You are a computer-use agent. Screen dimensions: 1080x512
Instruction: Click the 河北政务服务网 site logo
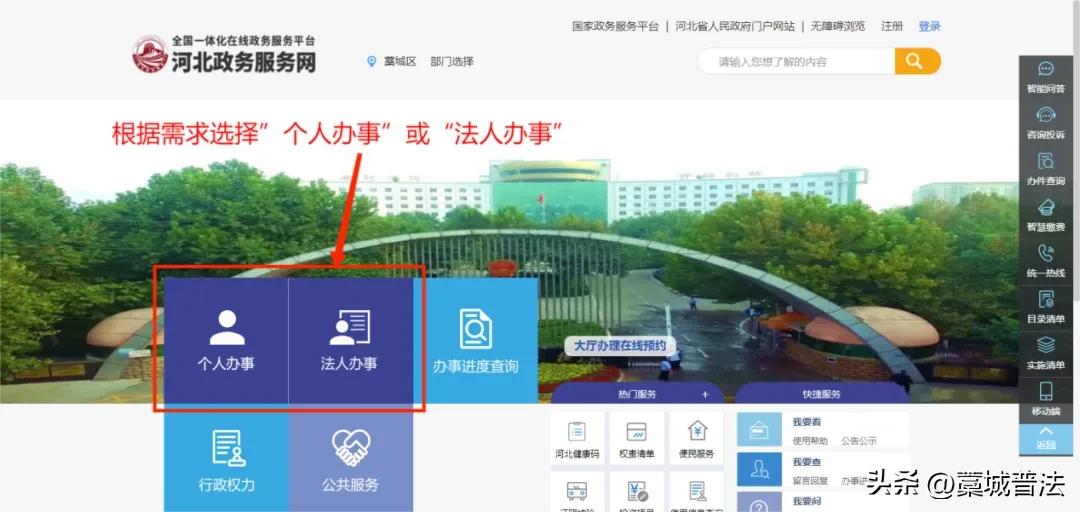point(225,54)
